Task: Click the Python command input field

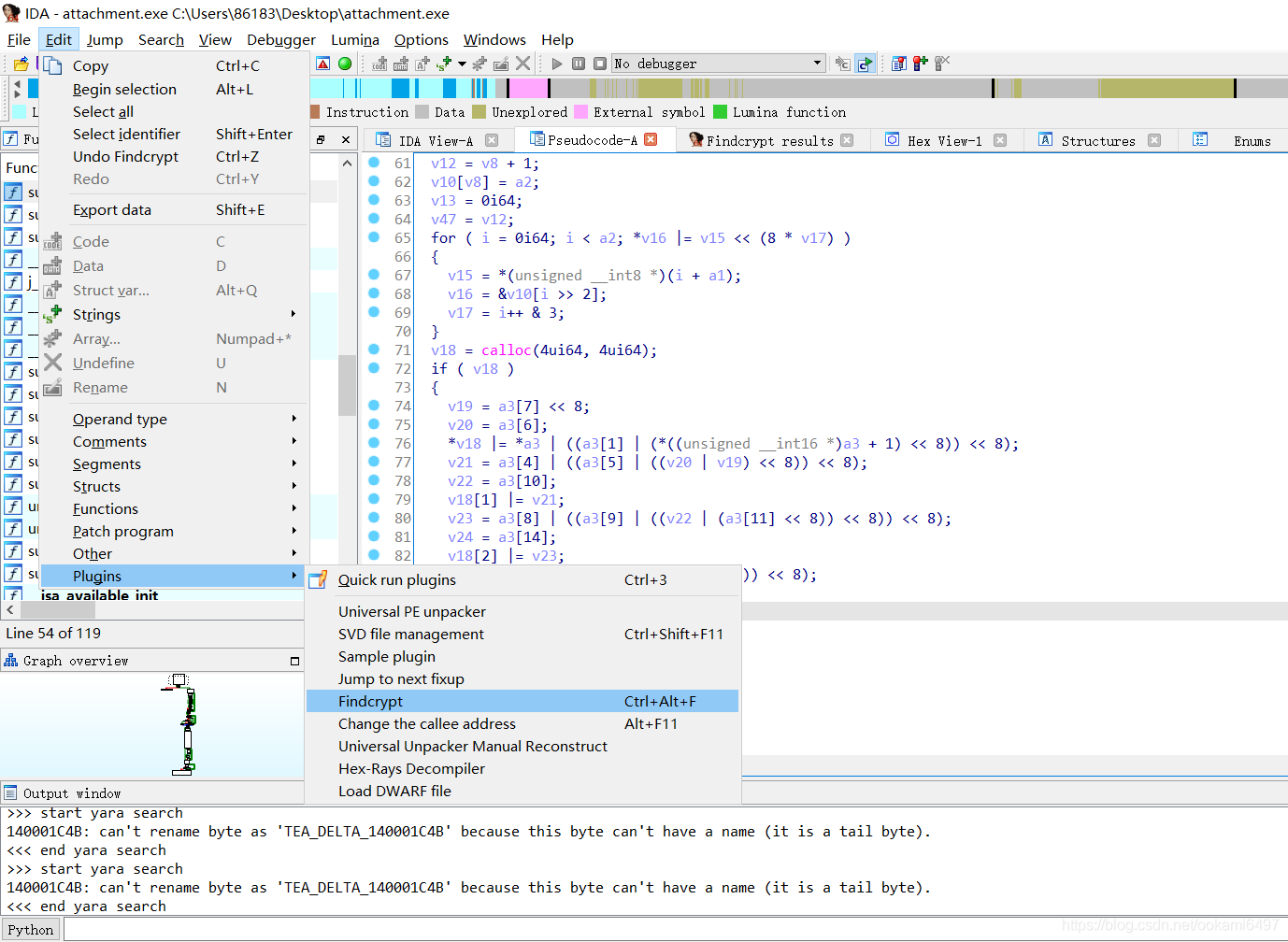Action: coord(675,929)
